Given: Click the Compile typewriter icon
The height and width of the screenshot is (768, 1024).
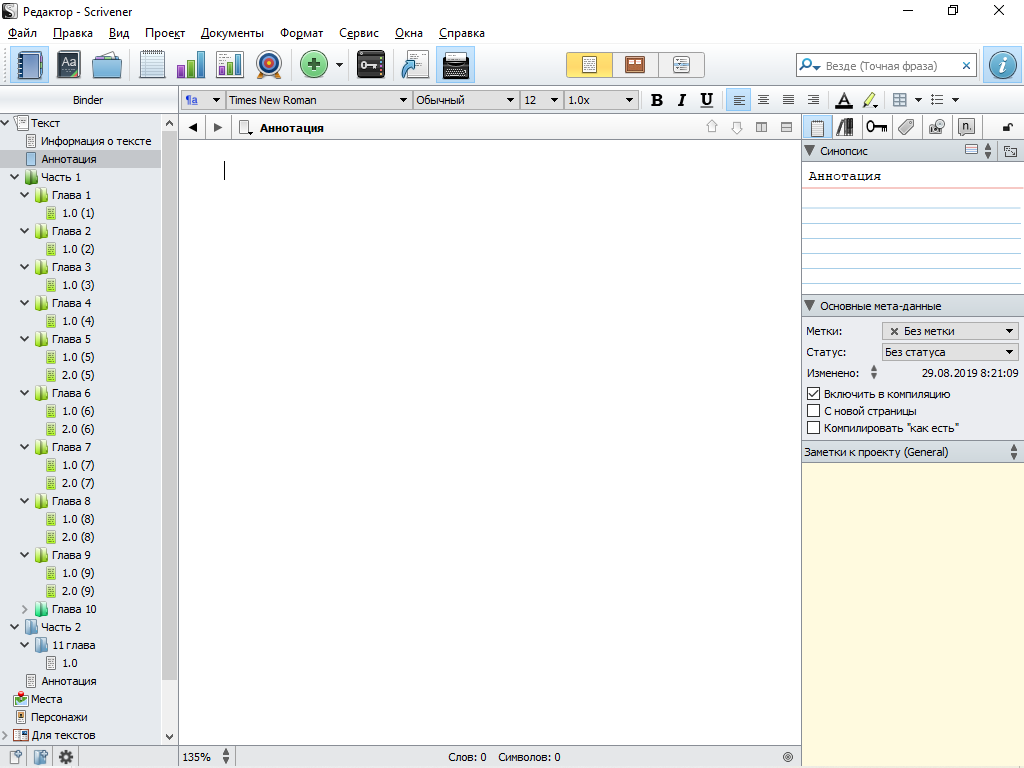Looking at the screenshot, I should click(456, 65).
